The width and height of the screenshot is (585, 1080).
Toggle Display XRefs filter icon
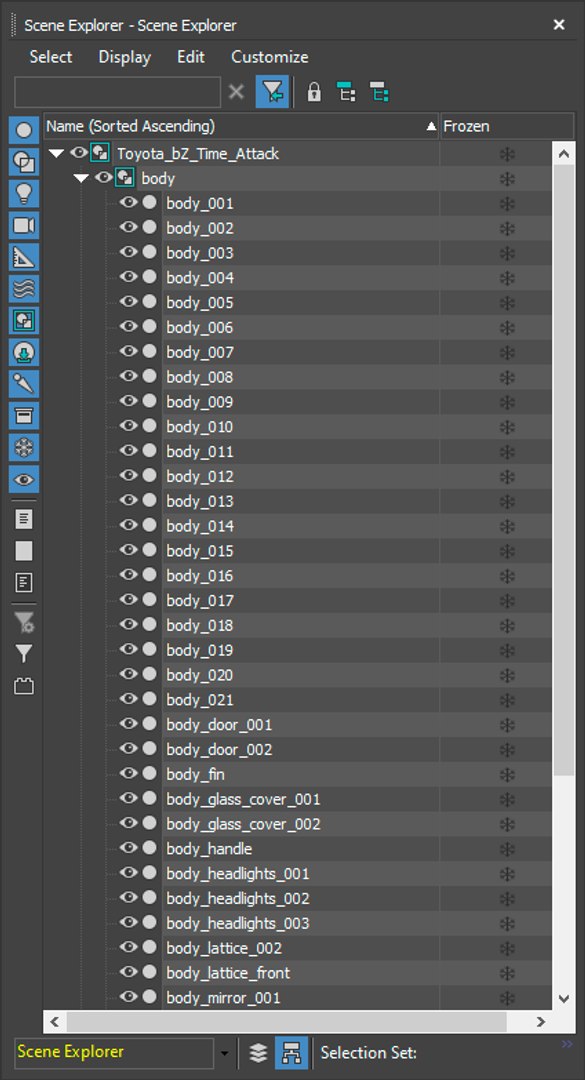tap(24, 352)
